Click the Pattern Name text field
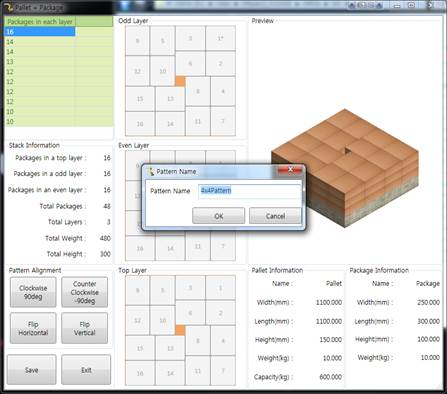The height and width of the screenshot is (394, 447). pos(249,191)
